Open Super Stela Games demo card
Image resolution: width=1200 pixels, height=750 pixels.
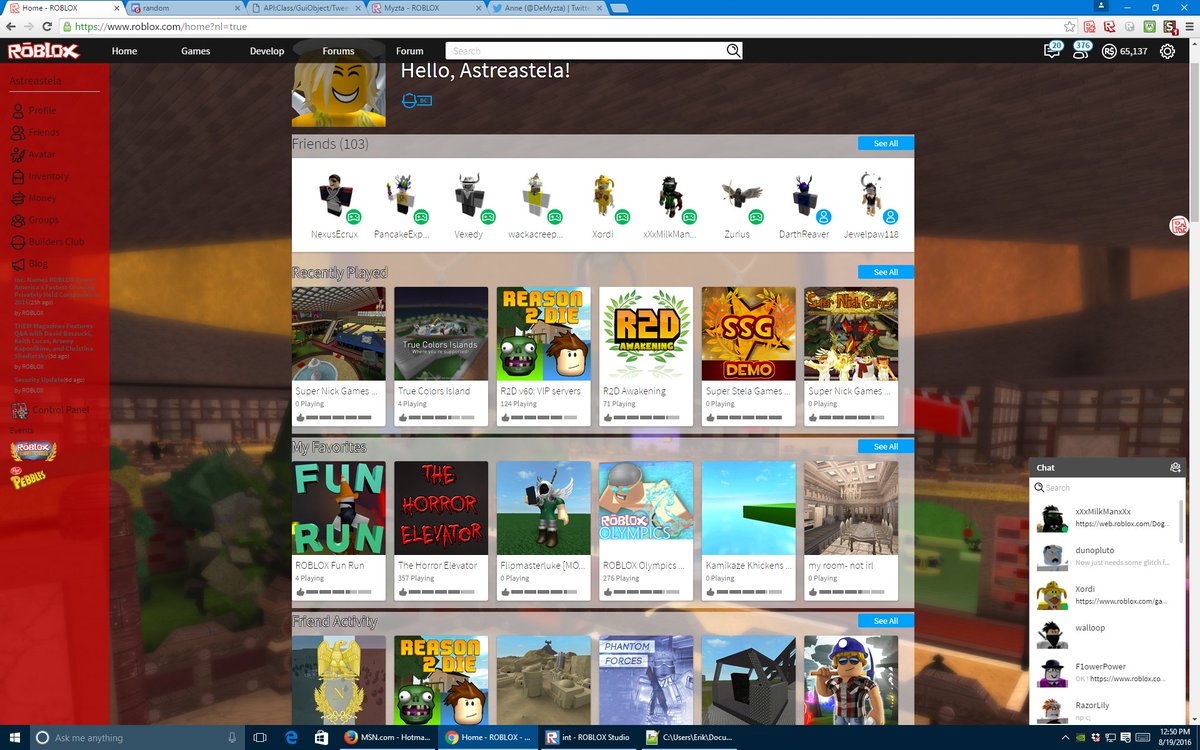[x=748, y=356]
